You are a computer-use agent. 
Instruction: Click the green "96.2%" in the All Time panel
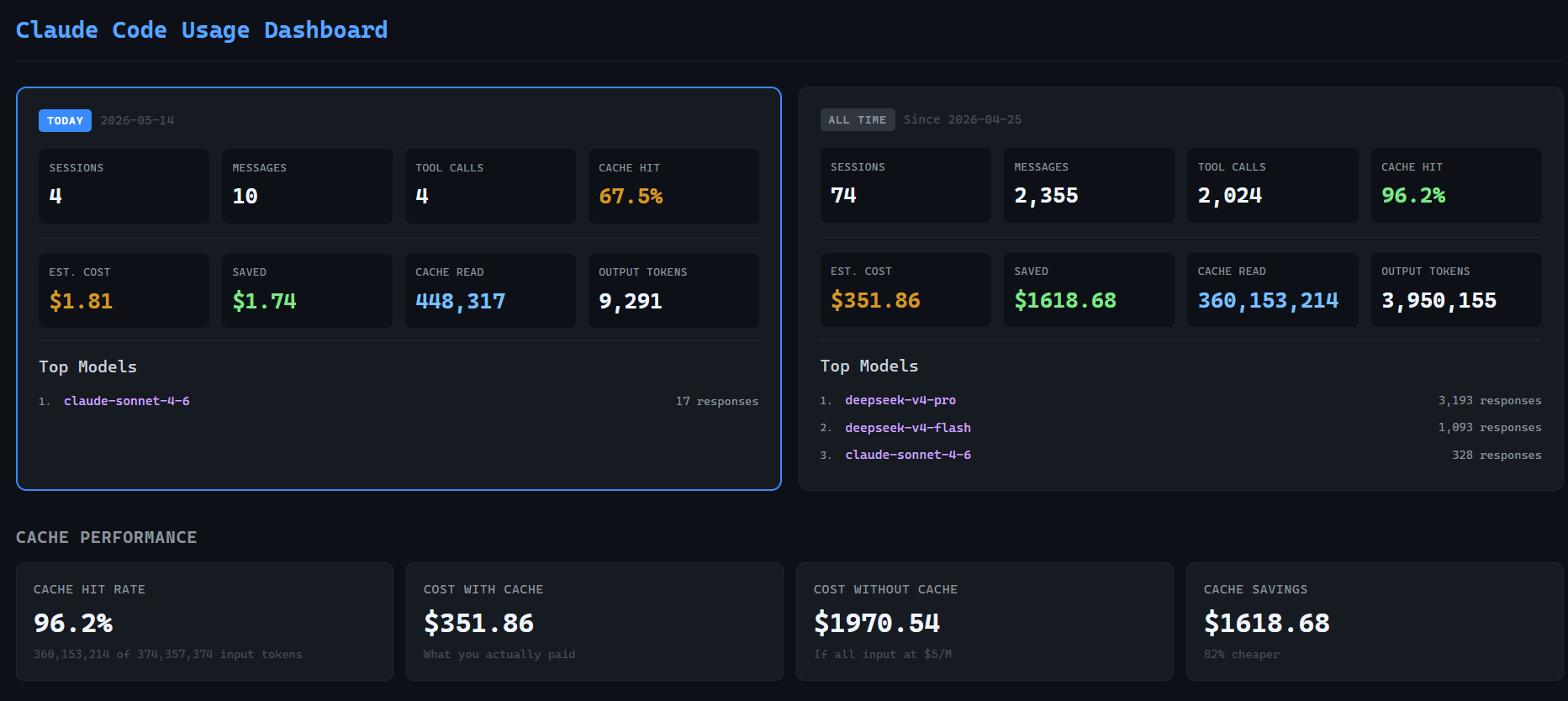[1413, 196]
